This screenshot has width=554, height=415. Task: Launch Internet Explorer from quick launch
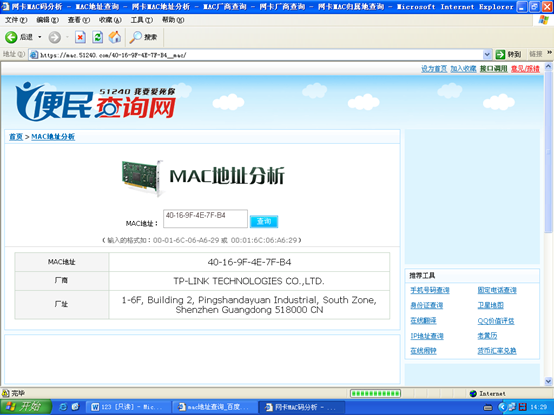click(63, 407)
